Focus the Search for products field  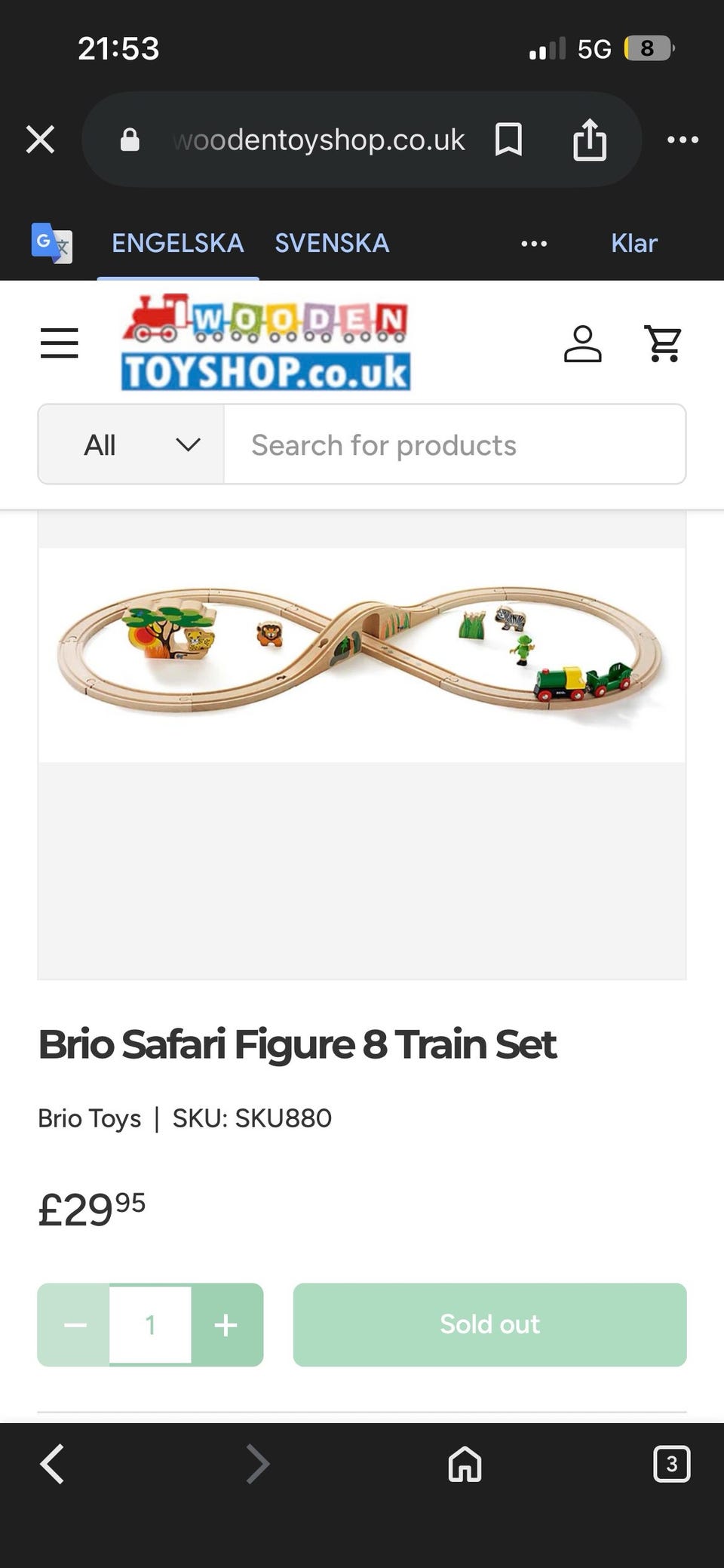(454, 444)
